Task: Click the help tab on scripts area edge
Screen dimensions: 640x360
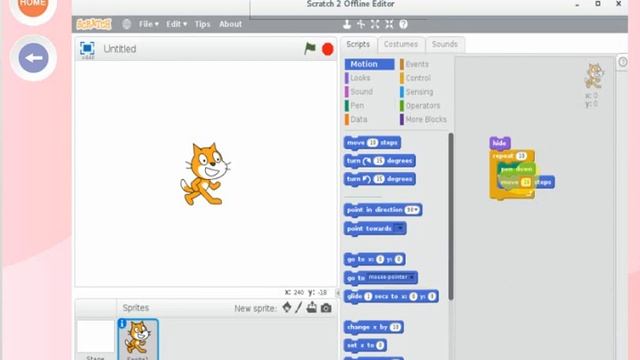Action: (622, 62)
